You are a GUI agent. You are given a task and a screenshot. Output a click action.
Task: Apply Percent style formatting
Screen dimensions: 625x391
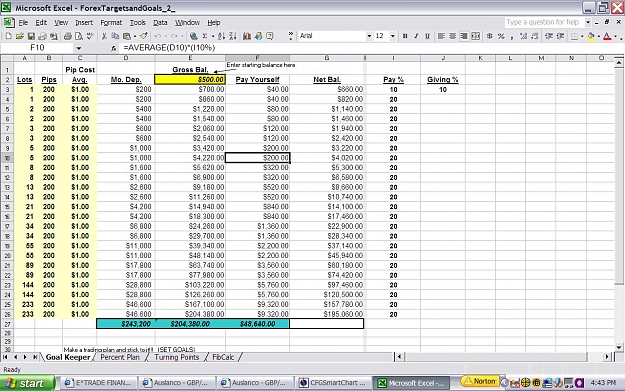[501, 36]
